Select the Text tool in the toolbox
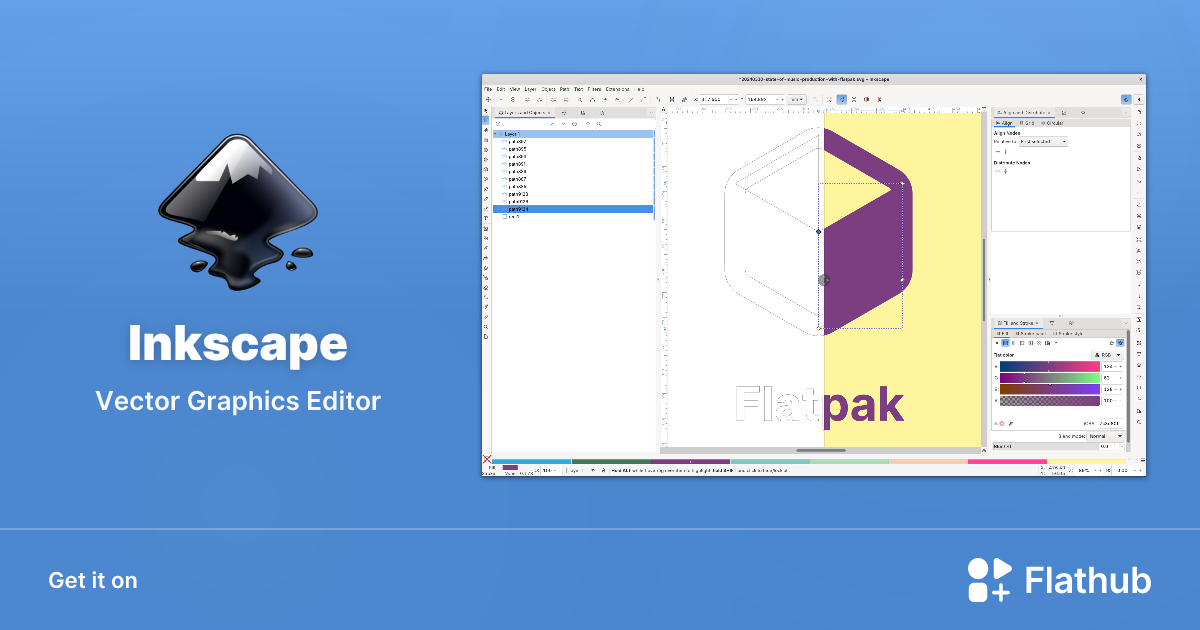This screenshot has width=1200, height=630. tap(486, 217)
